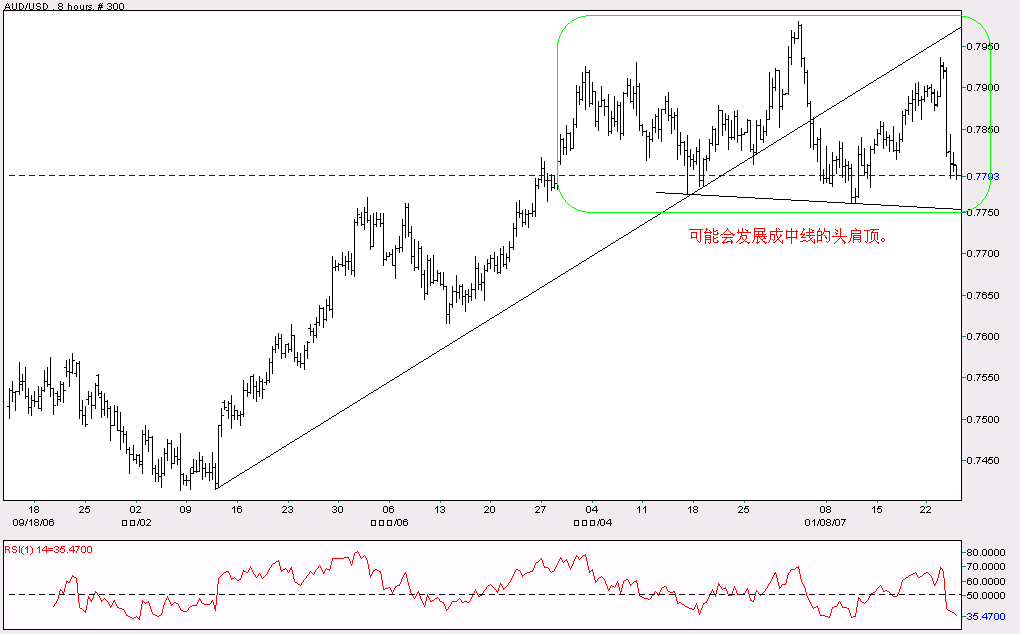The height and width of the screenshot is (634, 1020).
Task: Click the 0.7750 price axis label
Action: 982,213
